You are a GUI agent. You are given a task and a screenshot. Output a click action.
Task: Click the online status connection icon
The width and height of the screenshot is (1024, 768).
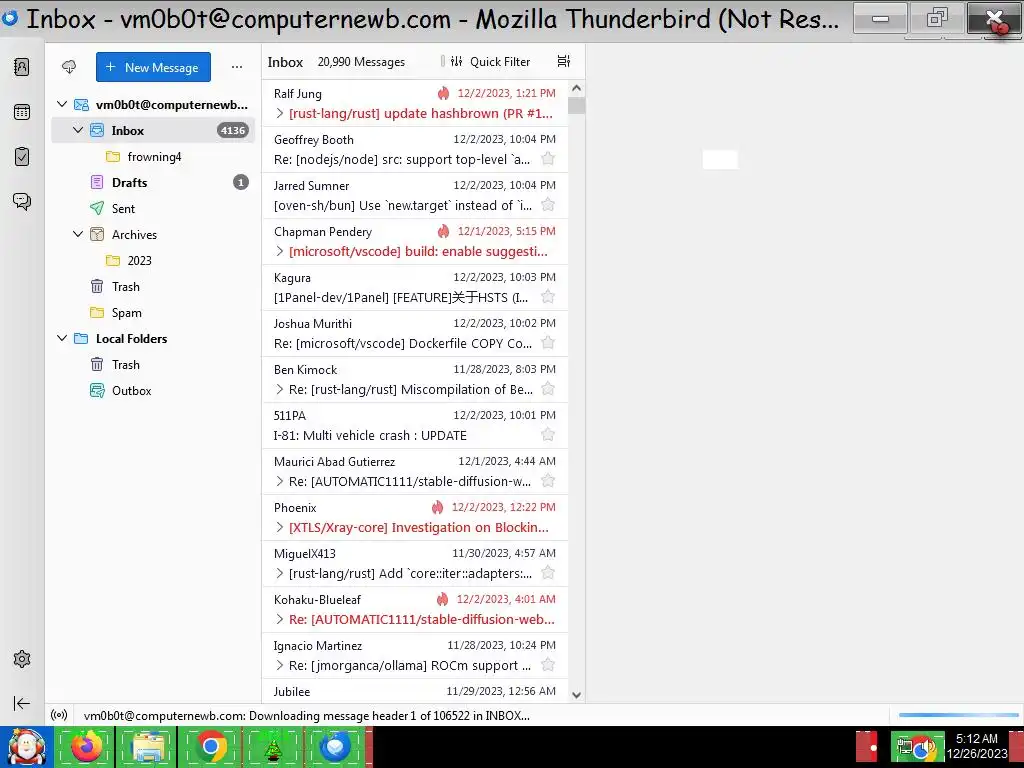tap(59, 715)
